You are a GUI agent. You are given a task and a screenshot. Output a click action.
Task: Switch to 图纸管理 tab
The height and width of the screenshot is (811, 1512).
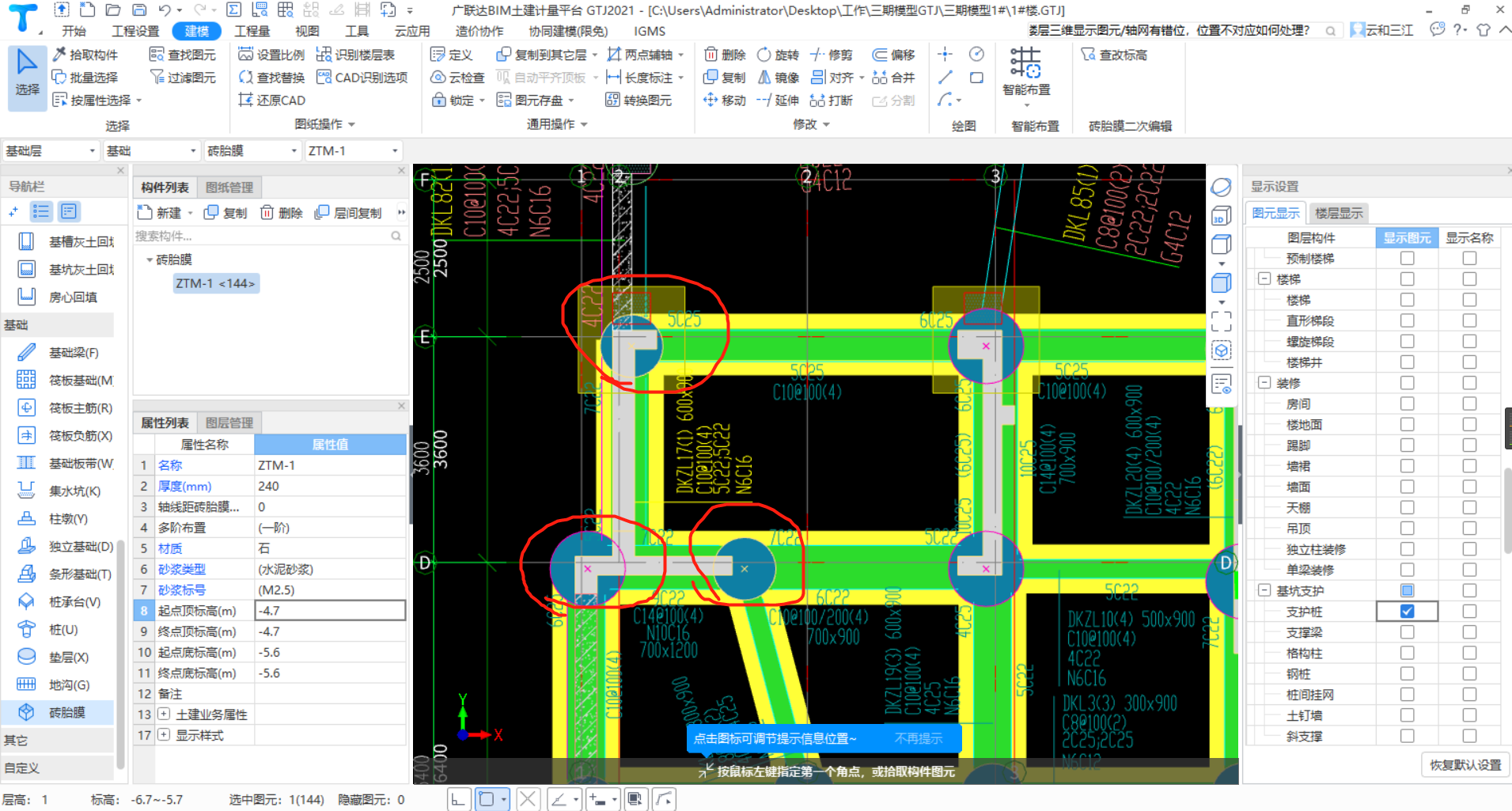(229, 188)
